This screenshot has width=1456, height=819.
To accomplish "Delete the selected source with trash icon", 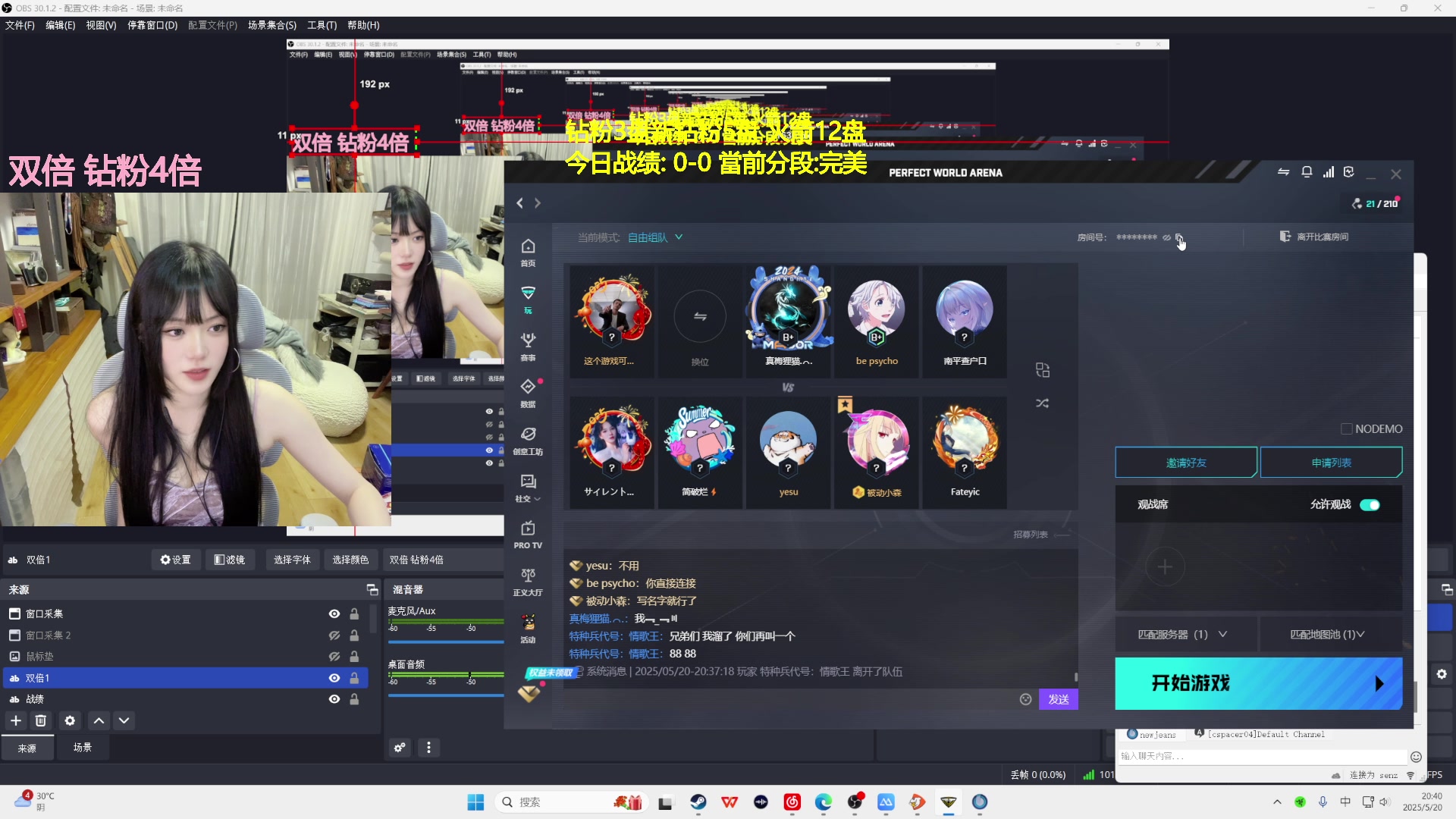I will [x=41, y=720].
